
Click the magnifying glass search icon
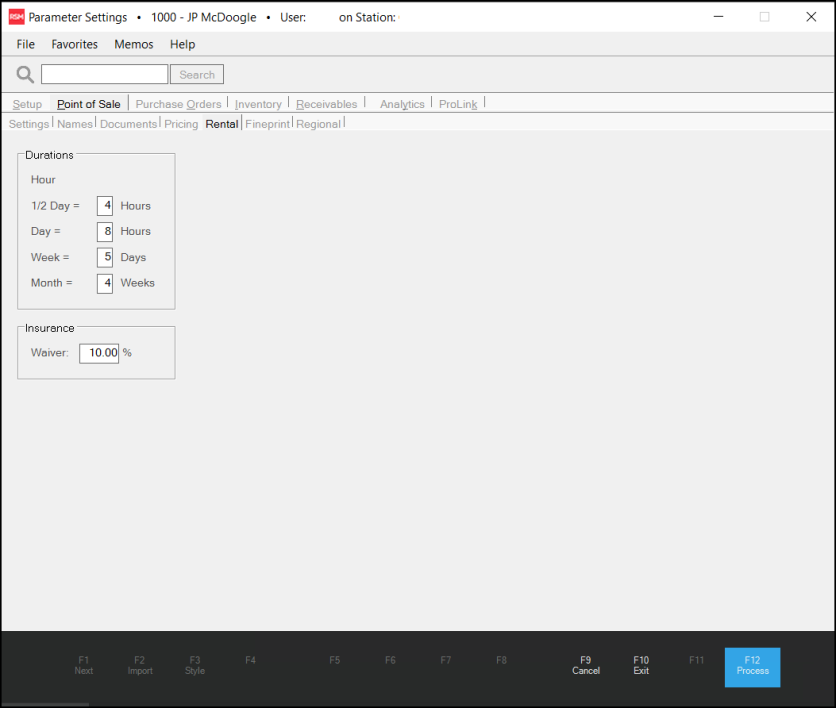(25, 75)
